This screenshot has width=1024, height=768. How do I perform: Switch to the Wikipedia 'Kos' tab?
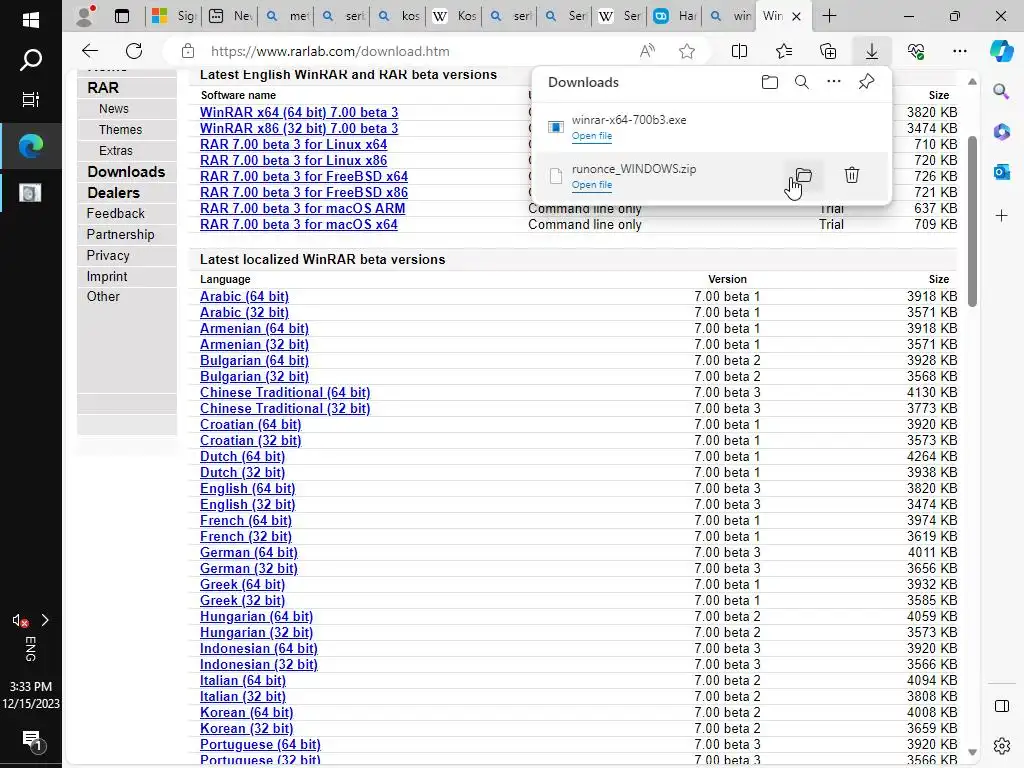pyautogui.click(x=454, y=16)
